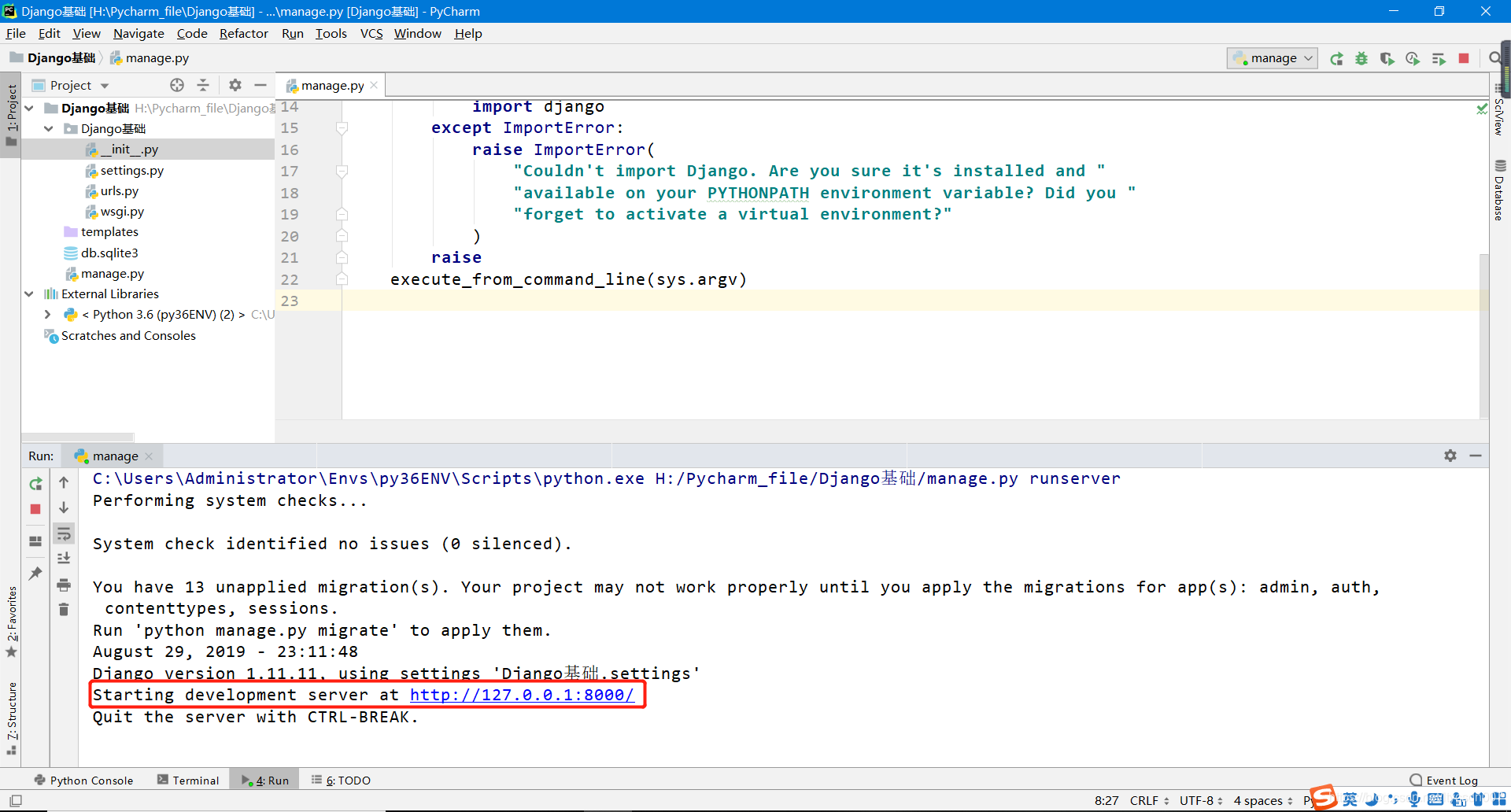The image size is (1511, 812).
Task: Select the templates folder
Action: coord(101,231)
